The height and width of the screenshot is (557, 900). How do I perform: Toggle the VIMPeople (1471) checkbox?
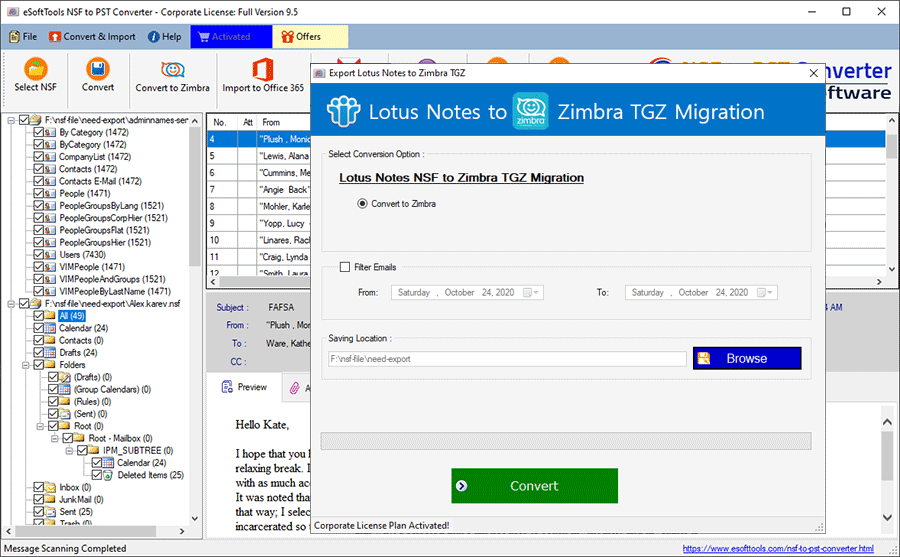click(x=38, y=266)
